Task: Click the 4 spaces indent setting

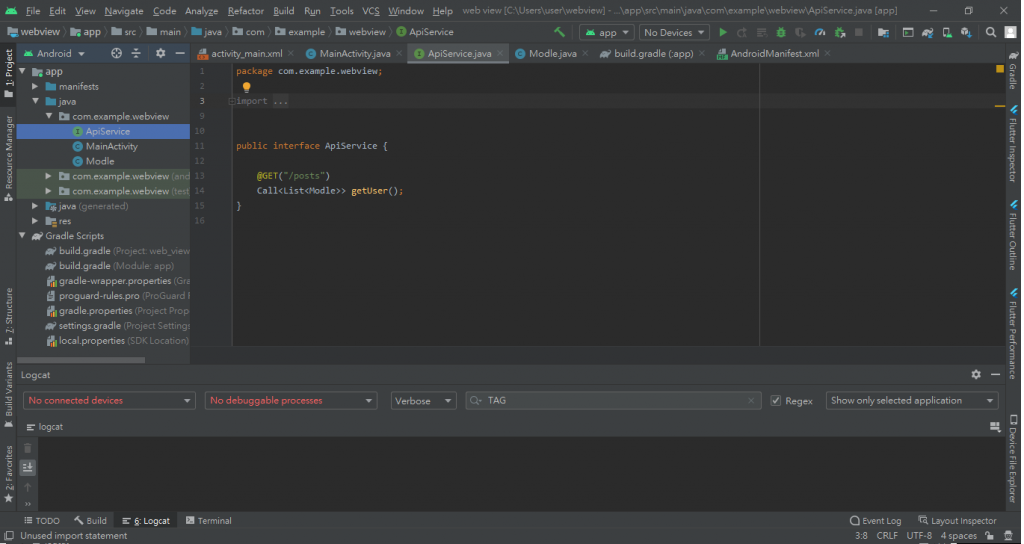Action: 958,536
